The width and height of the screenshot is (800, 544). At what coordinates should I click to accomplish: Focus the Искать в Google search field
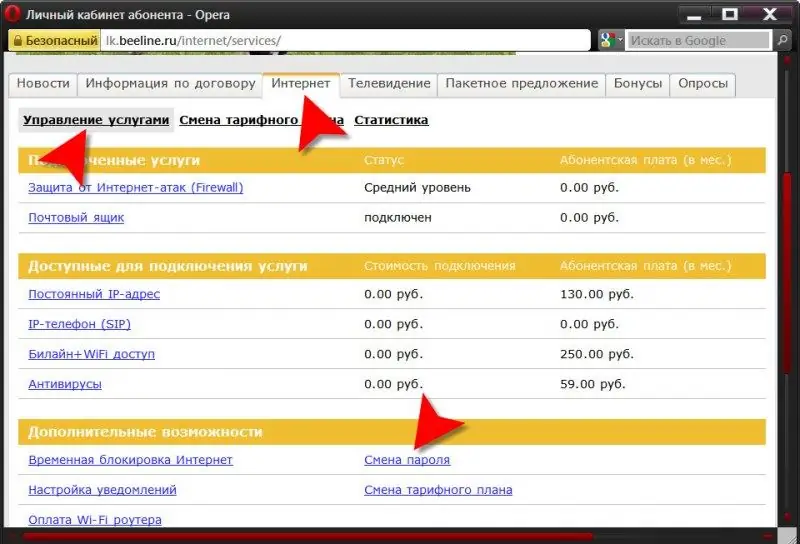[698, 40]
